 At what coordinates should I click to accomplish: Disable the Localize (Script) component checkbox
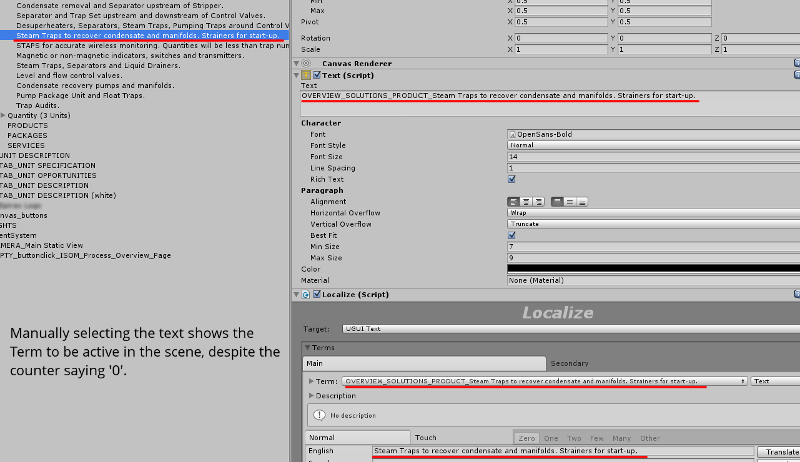[x=318, y=295]
